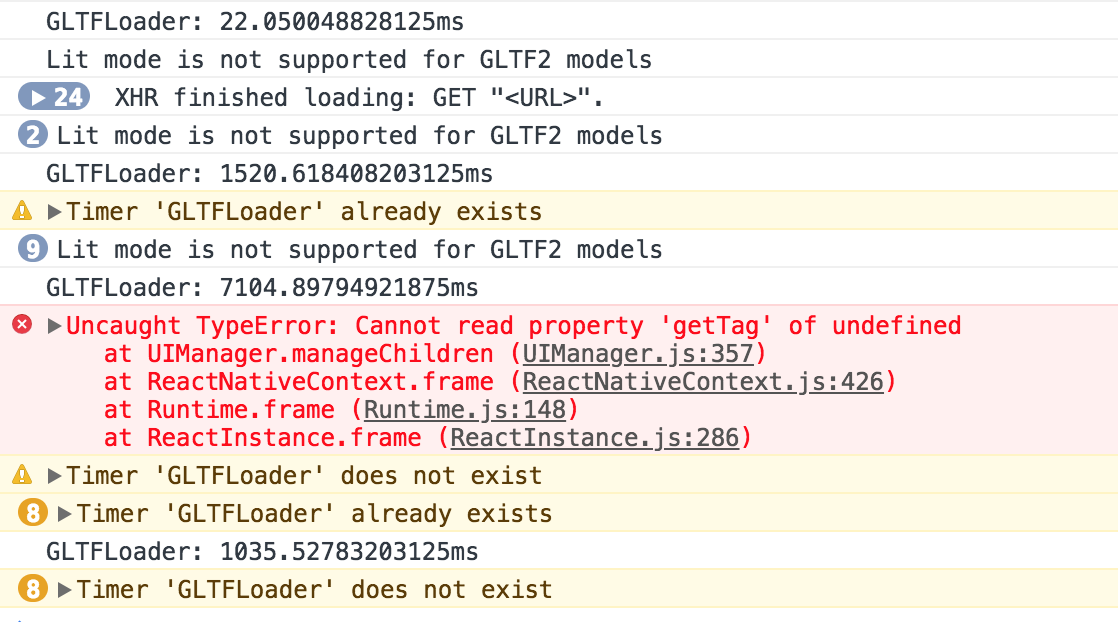
Task: Click the '8' badge on 'Timer does not exist'
Action: (33, 590)
